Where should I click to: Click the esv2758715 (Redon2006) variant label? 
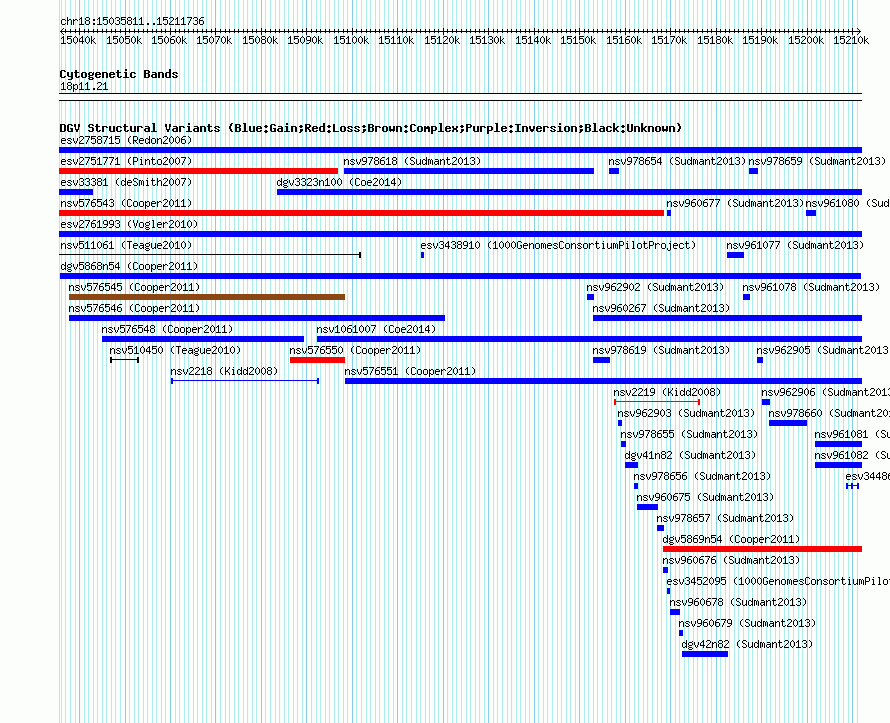click(x=126, y=140)
